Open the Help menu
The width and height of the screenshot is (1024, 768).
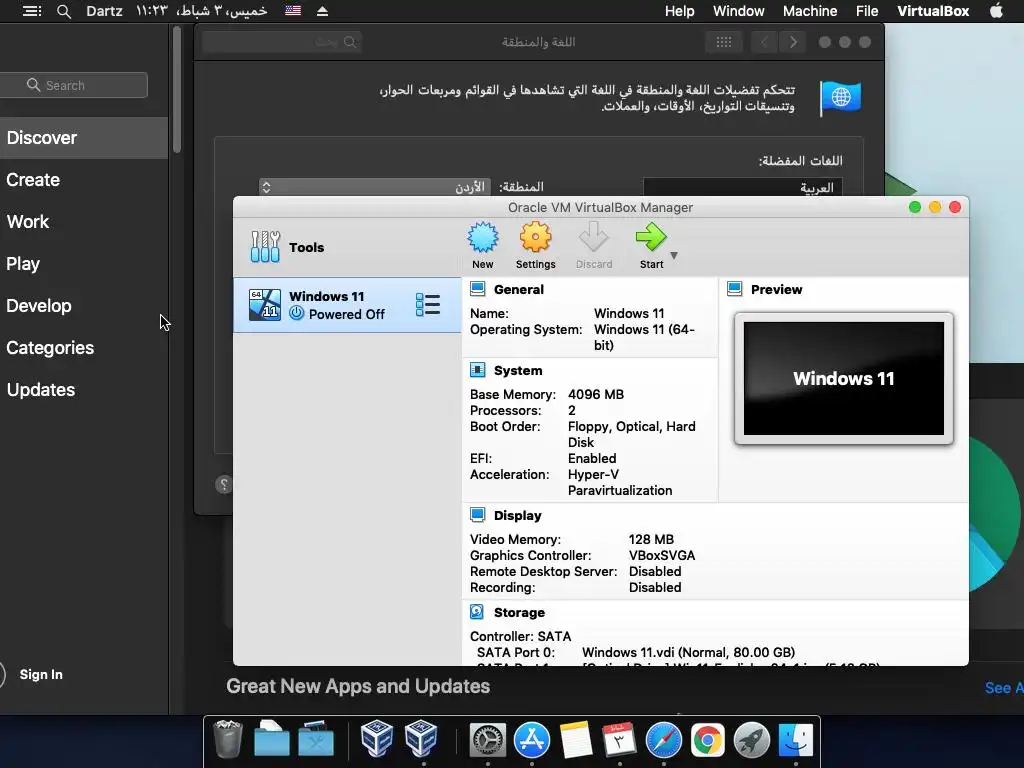[679, 11]
